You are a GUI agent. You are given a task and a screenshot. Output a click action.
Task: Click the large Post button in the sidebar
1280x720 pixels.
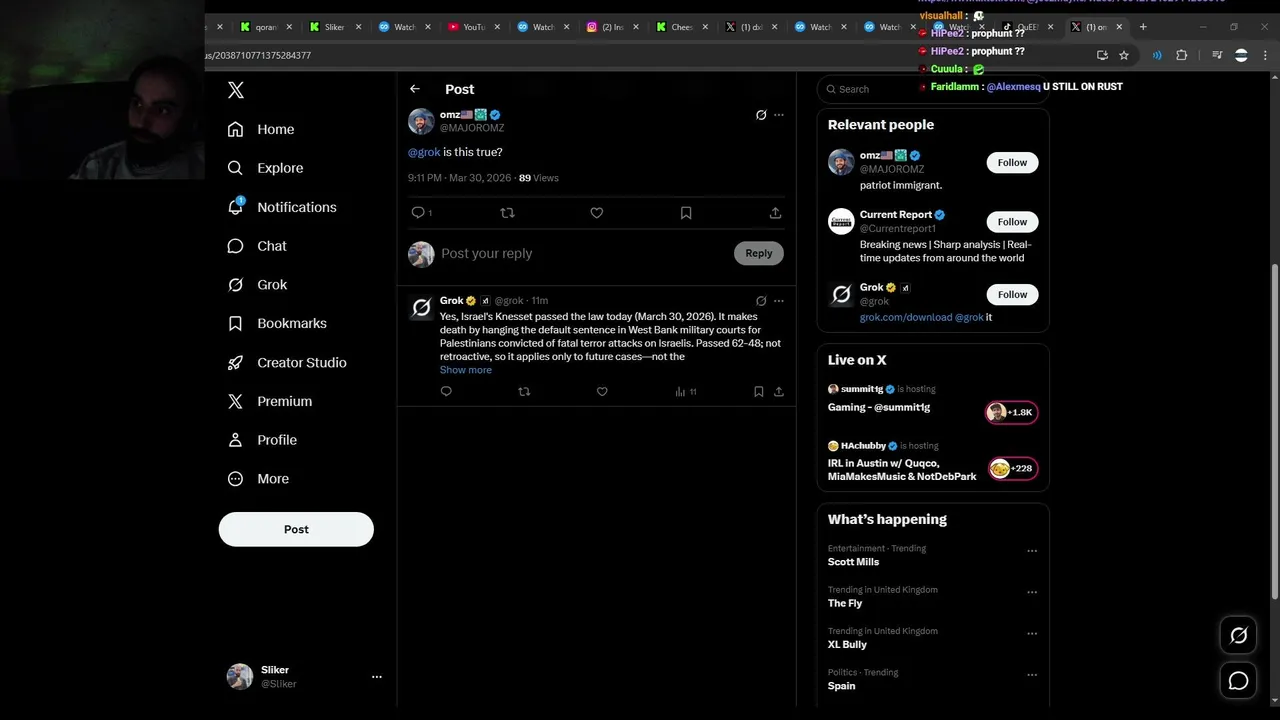(x=296, y=529)
